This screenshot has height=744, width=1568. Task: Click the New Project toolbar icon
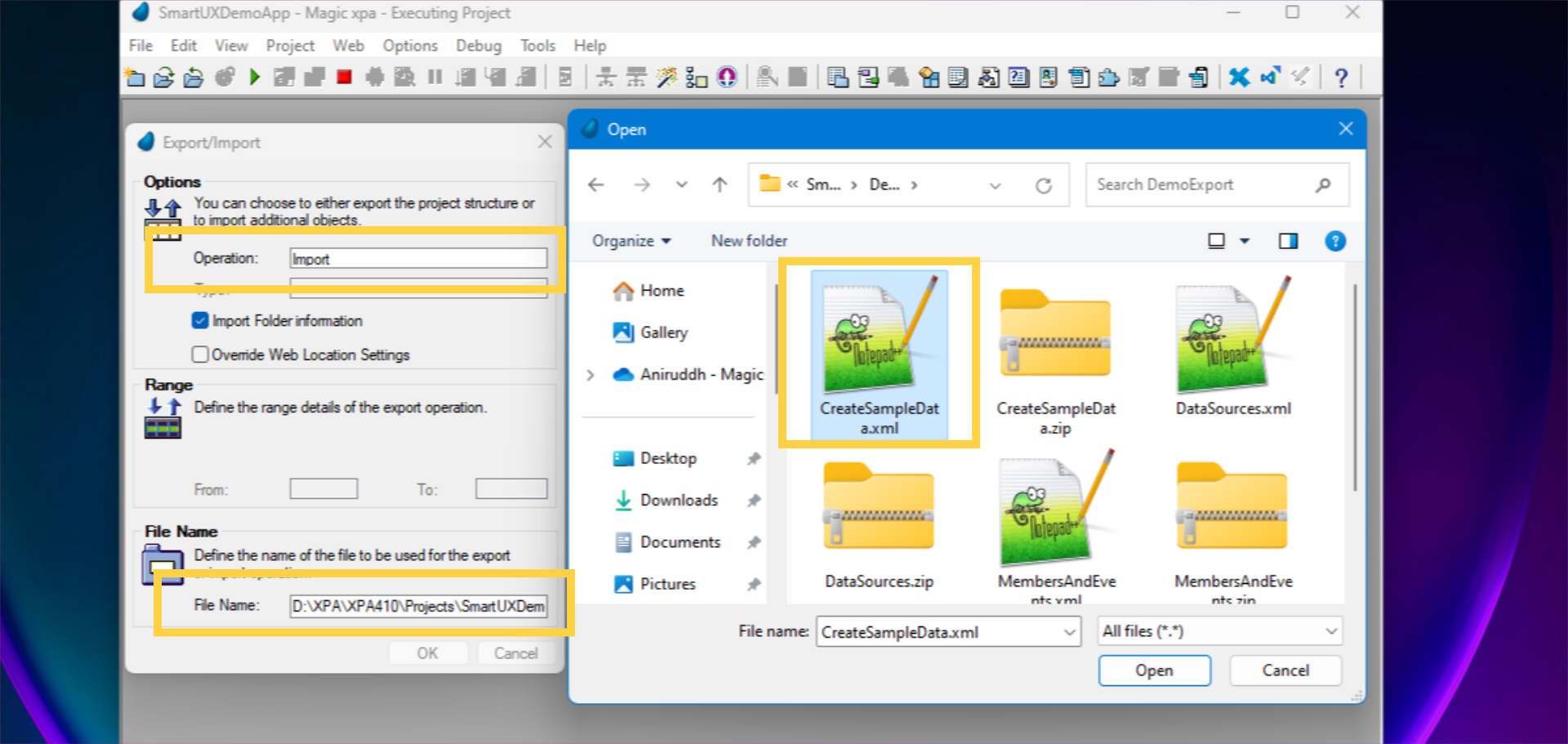coord(134,77)
